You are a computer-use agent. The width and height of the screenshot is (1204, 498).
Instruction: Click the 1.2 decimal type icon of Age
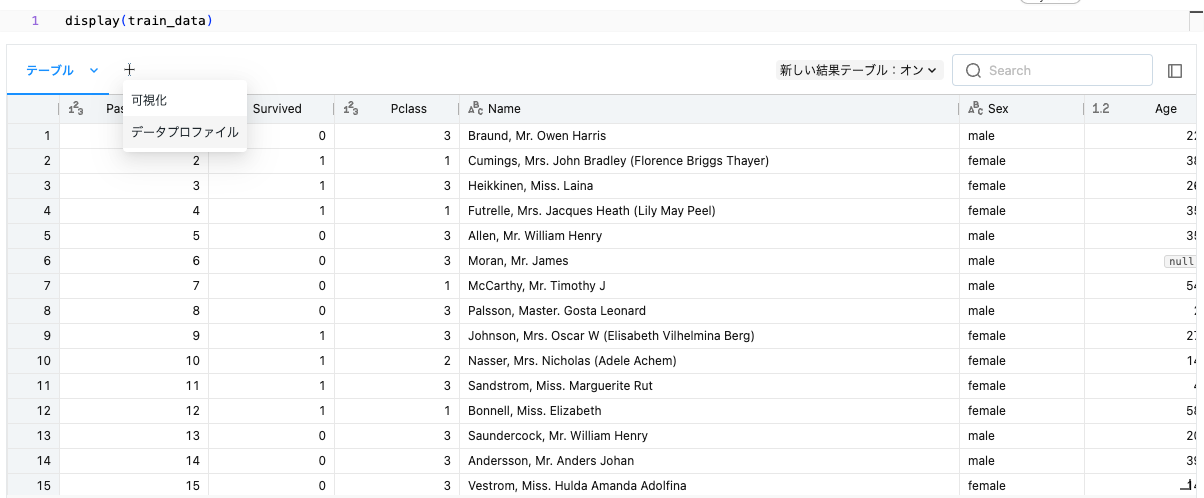point(1101,108)
